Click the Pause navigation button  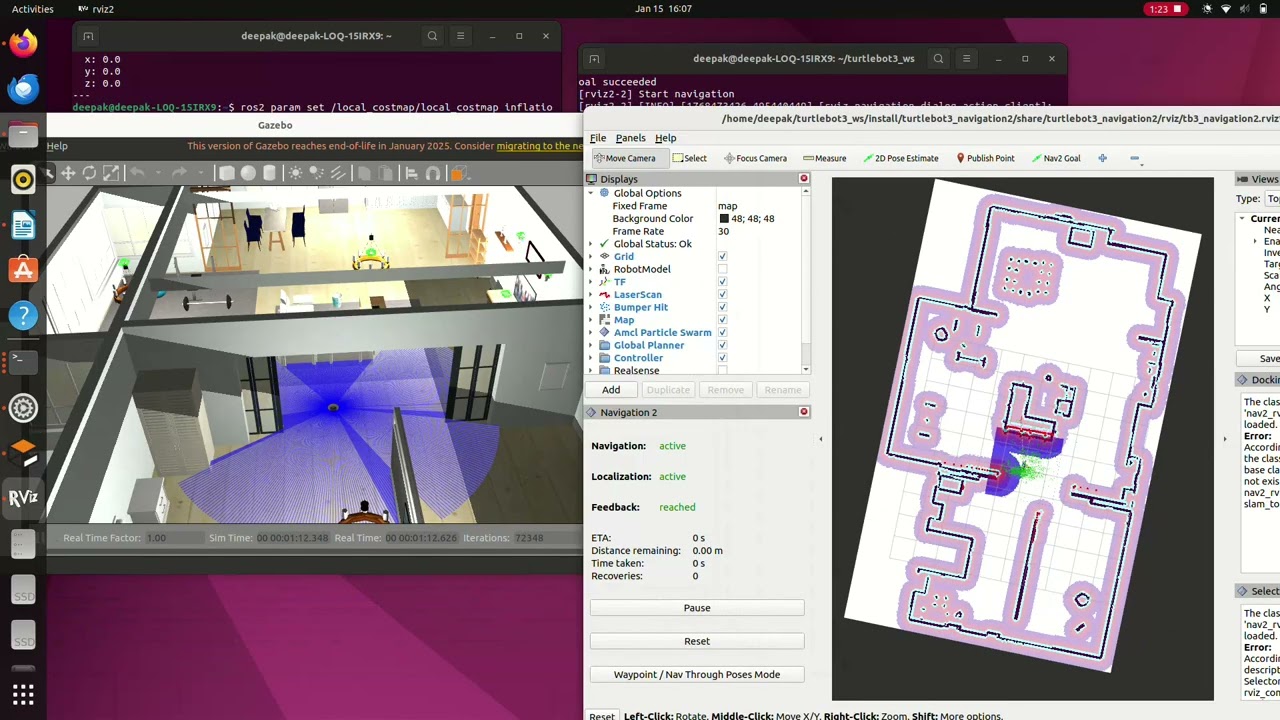(697, 608)
